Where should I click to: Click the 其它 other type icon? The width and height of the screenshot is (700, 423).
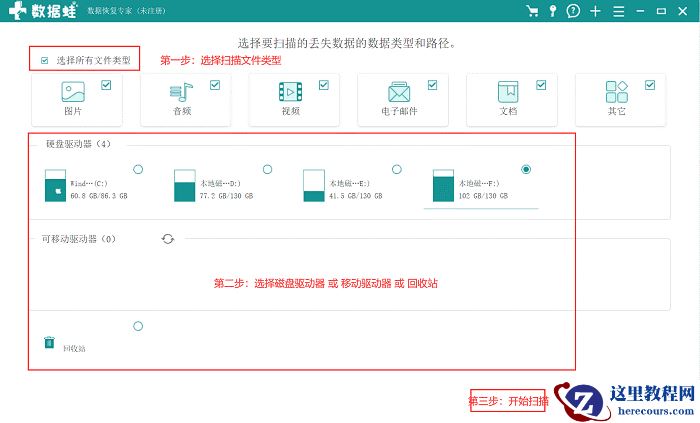click(x=617, y=92)
